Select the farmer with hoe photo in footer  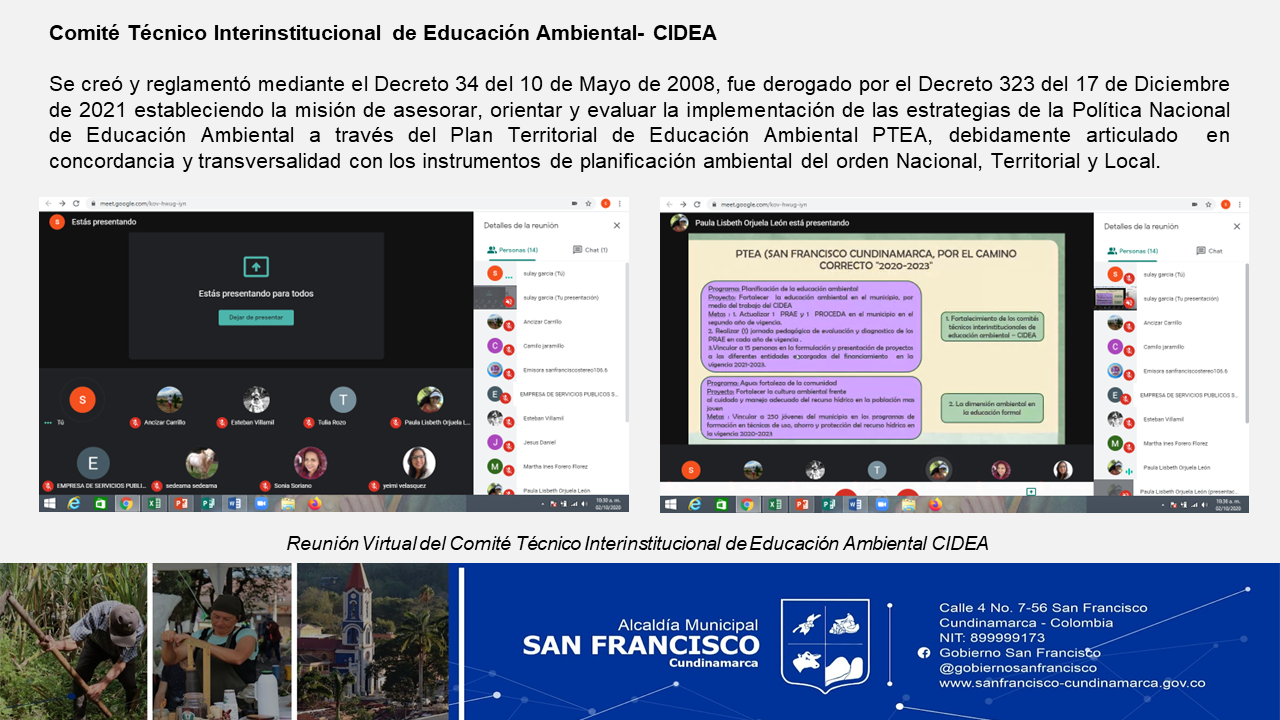point(73,641)
